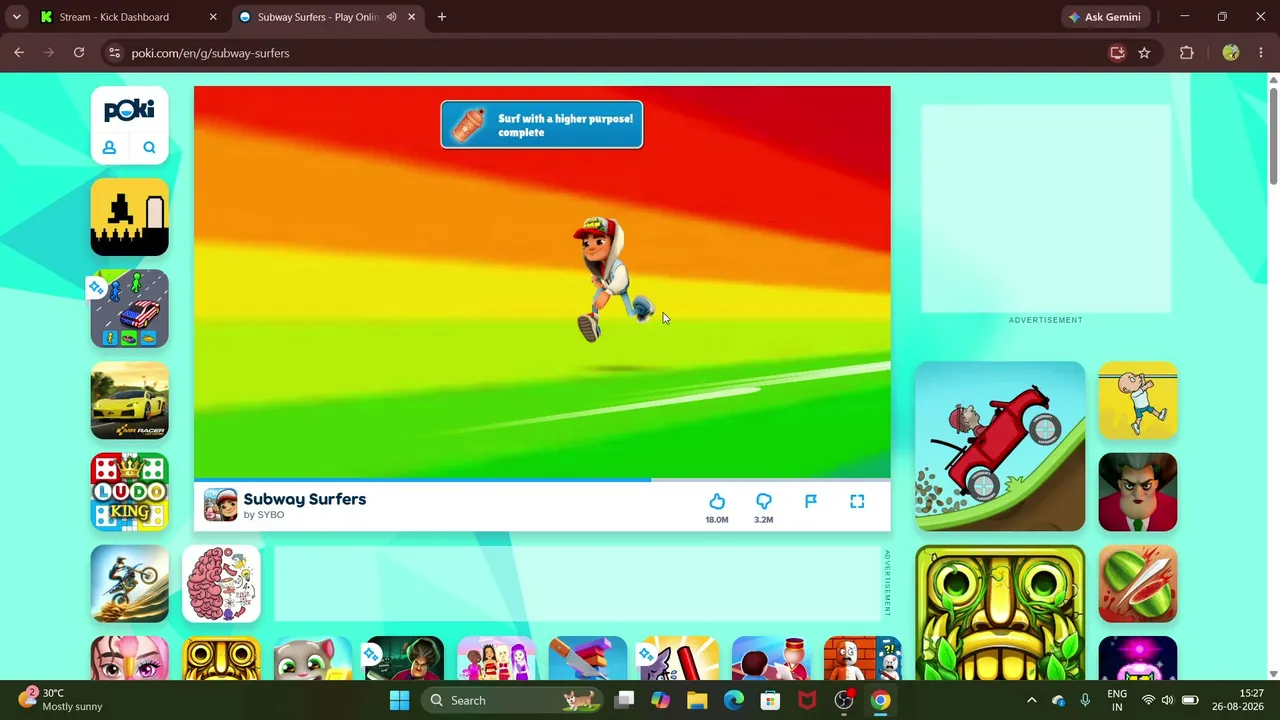Open the Talking Tom gray cat game

click(x=313, y=658)
